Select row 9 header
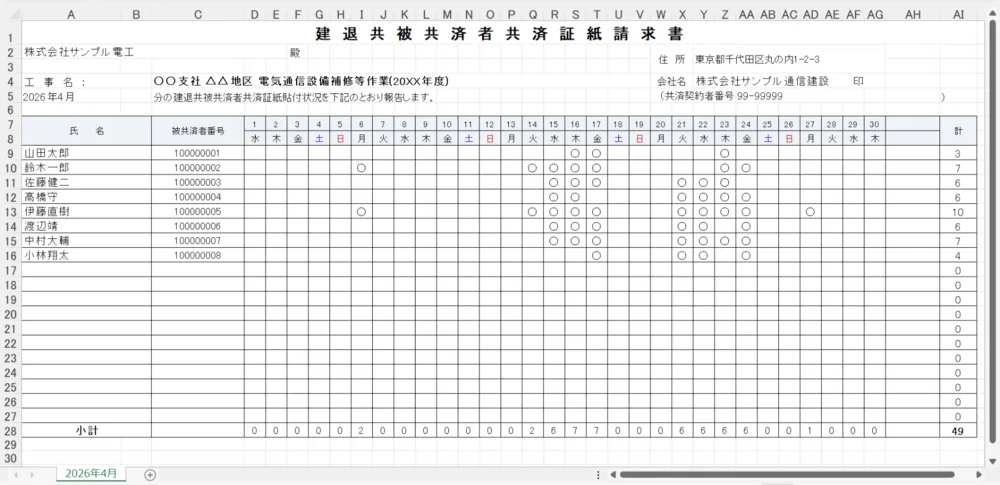 coord(10,153)
